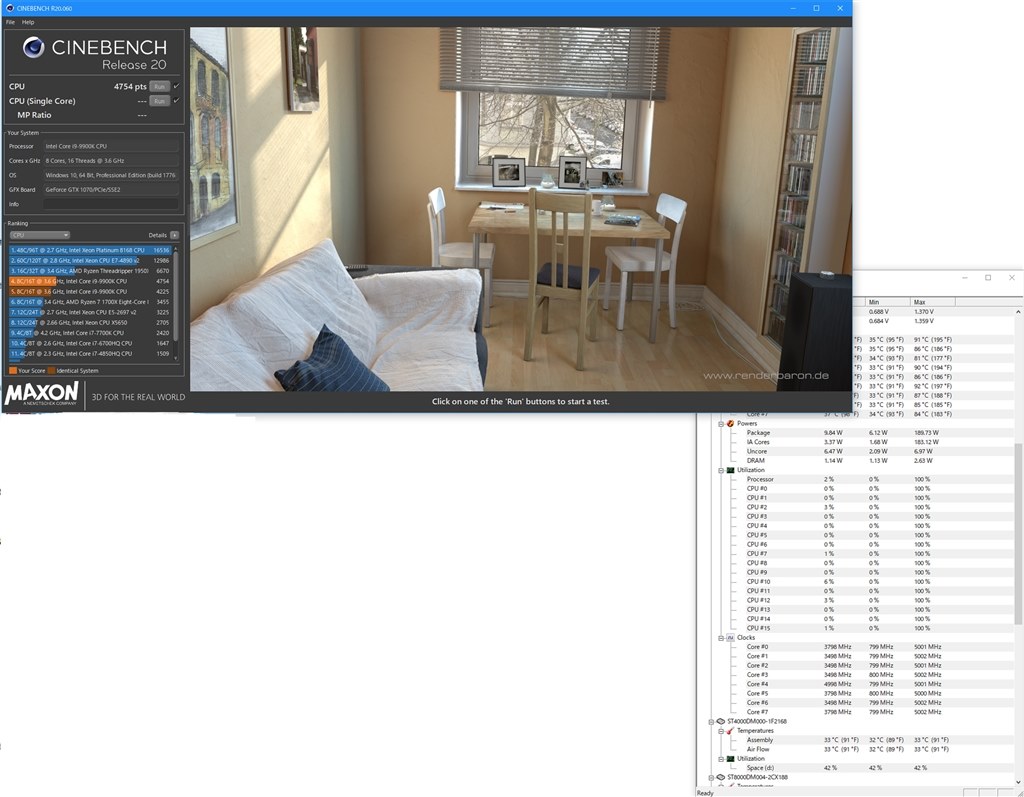Collapse the ST8000DM004-2CX188 drive node
Screen dimensions: 1024x797
pyautogui.click(x=711, y=777)
